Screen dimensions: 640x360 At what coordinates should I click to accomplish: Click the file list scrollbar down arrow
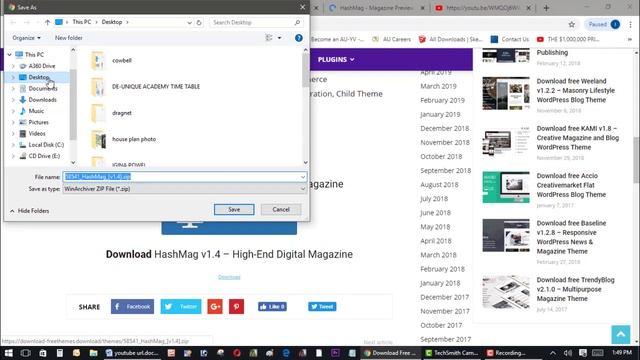[x=305, y=162]
